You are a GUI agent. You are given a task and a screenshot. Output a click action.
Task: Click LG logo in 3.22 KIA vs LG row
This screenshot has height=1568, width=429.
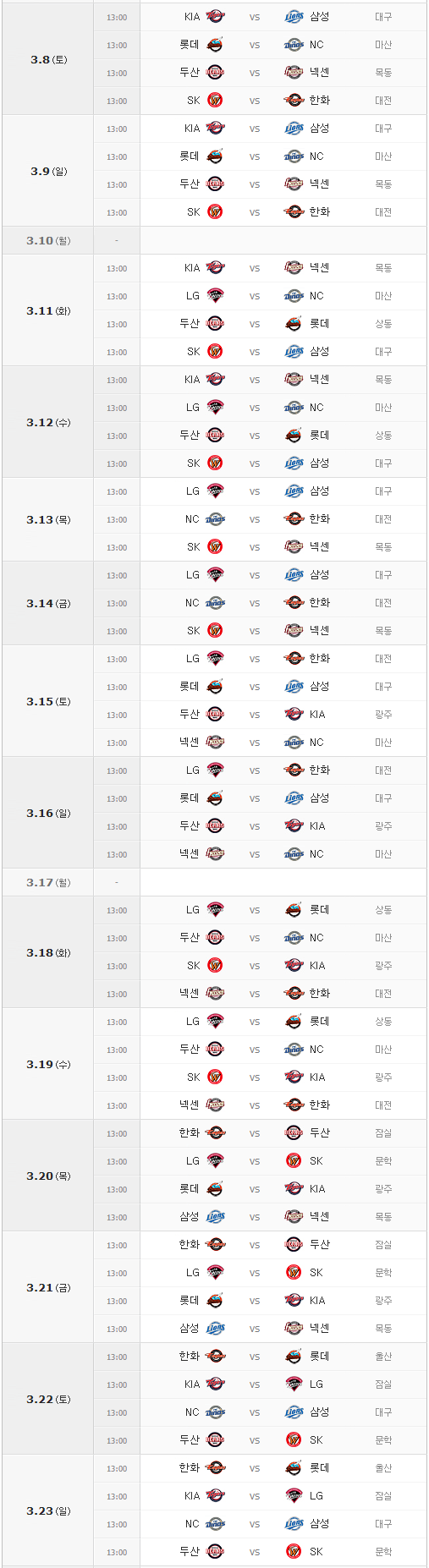(x=294, y=1384)
